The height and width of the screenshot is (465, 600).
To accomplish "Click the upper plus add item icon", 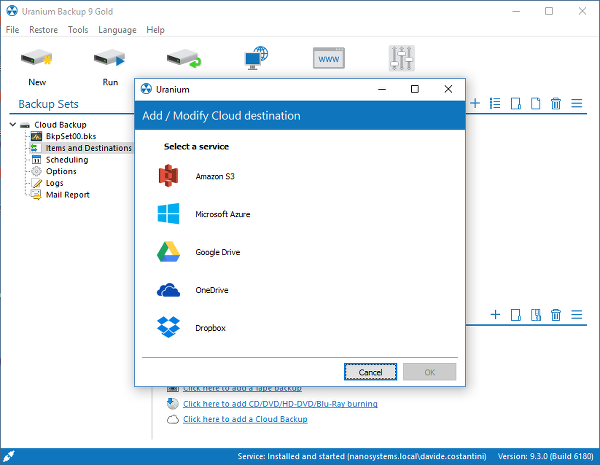I will pyautogui.click(x=475, y=103).
